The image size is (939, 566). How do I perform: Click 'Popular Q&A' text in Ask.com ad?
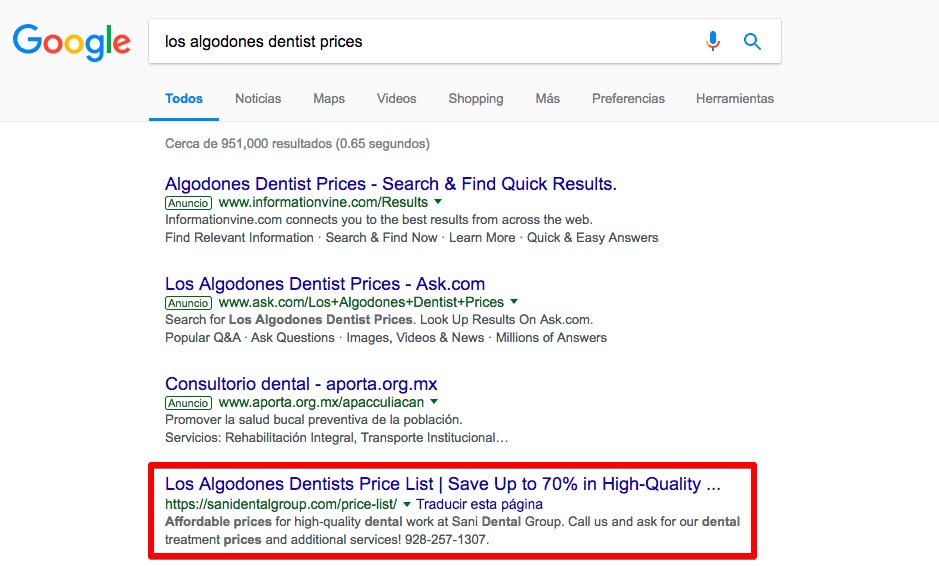point(202,338)
